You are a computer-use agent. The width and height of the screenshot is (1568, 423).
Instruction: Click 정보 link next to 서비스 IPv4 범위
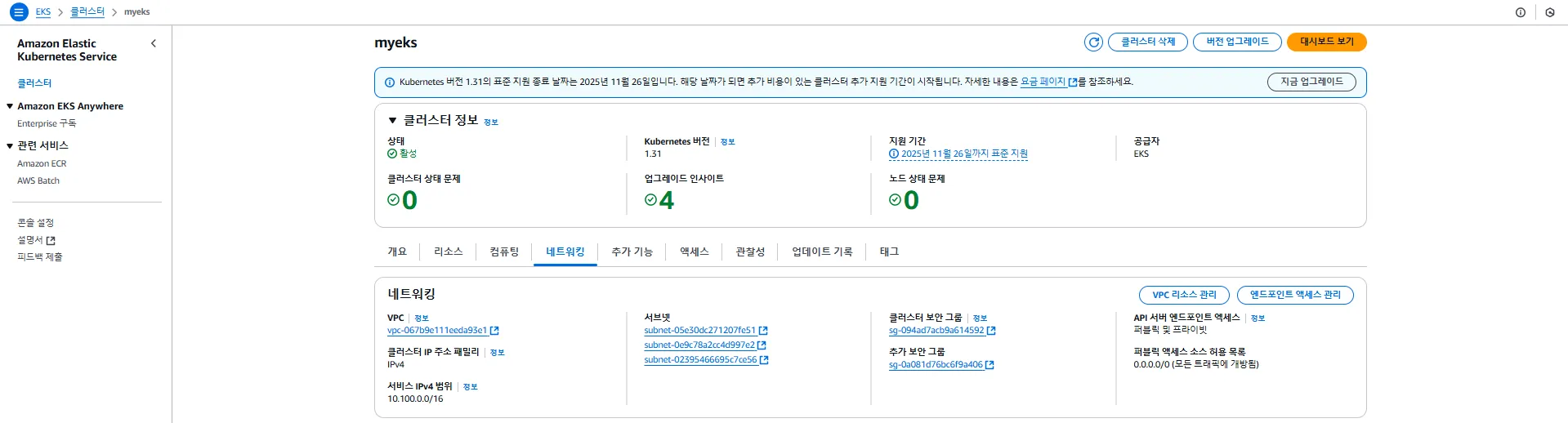[x=471, y=387]
